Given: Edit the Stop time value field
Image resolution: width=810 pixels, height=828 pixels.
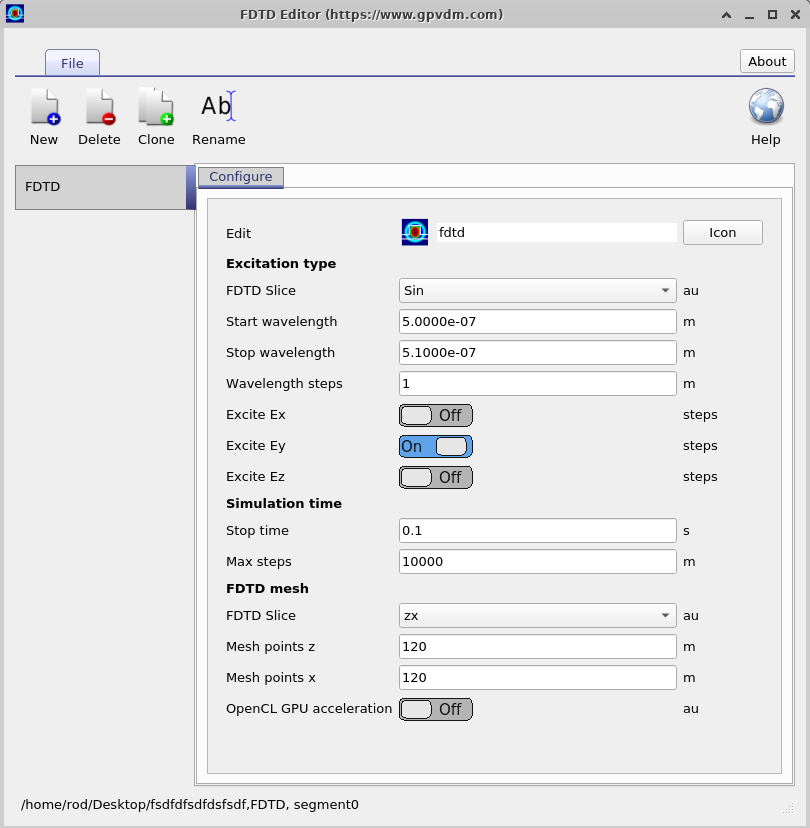Looking at the screenshot, I should pyautogui.click(x=536, y=530).
